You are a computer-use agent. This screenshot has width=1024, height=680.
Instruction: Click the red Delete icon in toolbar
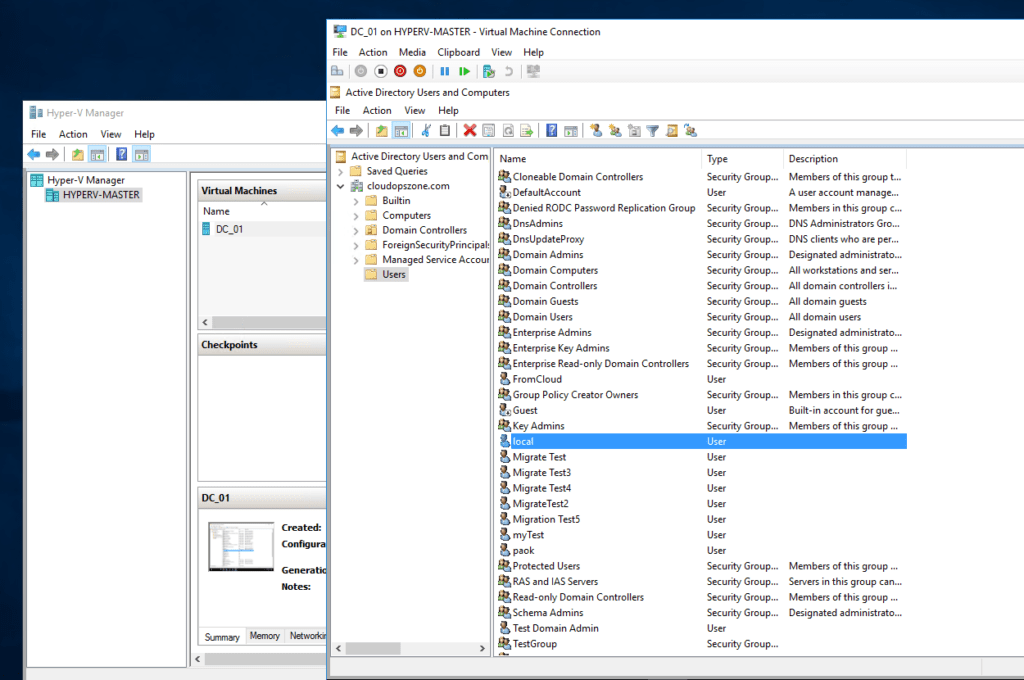(x=469, y=130)
